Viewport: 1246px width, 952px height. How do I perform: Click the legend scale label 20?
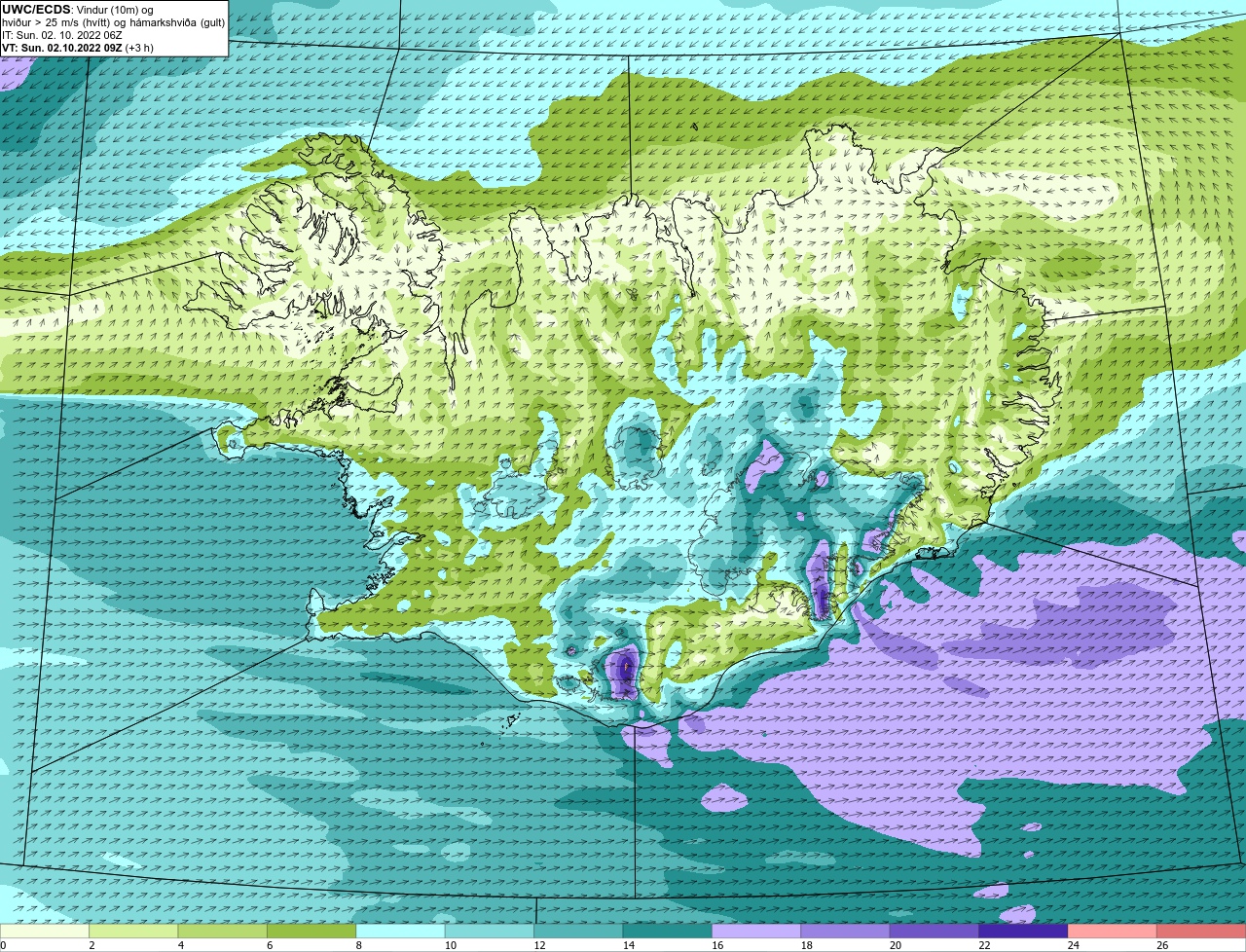896,945
